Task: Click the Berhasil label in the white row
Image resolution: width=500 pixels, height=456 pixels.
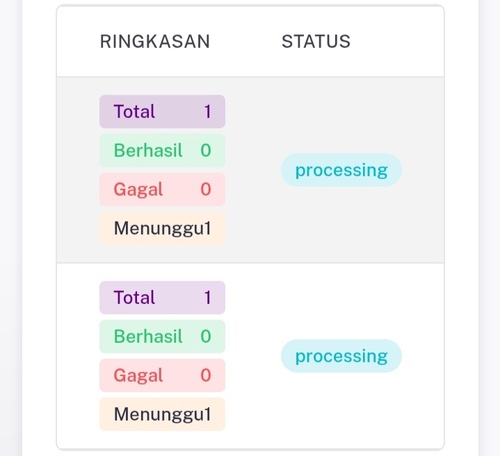Action: (x=148, y=336)
